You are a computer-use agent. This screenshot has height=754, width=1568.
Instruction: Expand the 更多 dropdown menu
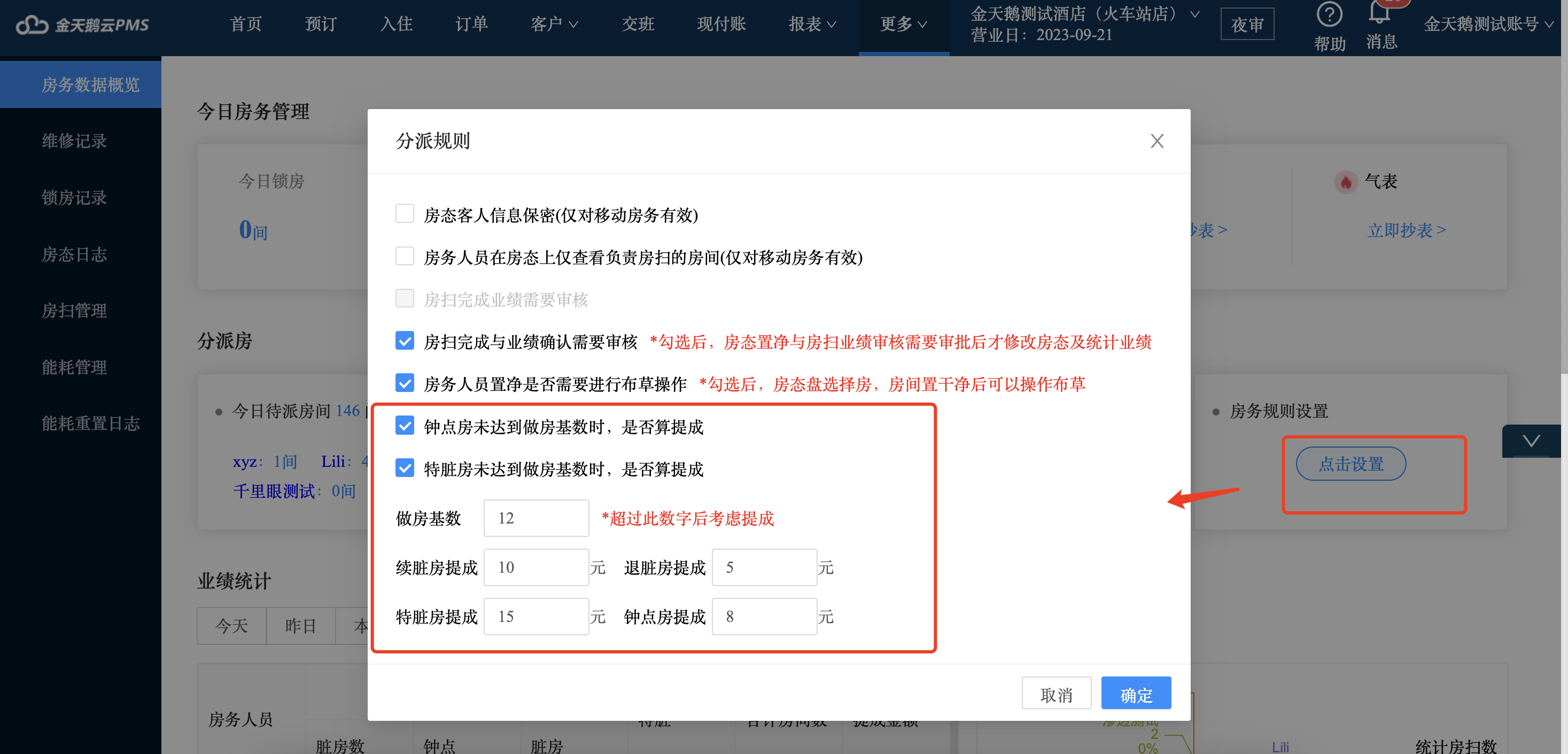coord(903,25)
